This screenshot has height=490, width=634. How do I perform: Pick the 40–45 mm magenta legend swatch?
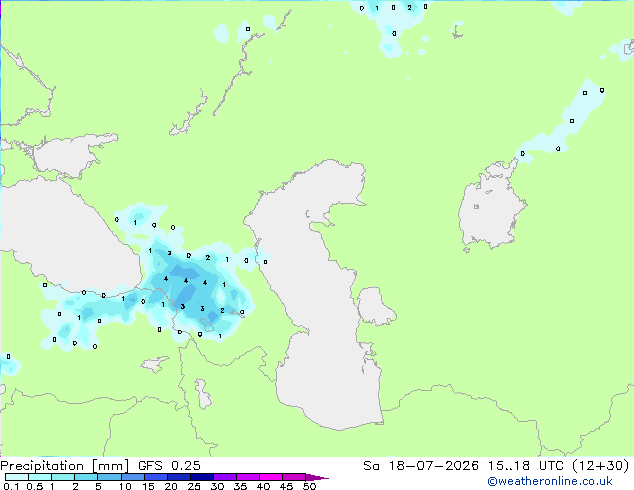point(271,477)
